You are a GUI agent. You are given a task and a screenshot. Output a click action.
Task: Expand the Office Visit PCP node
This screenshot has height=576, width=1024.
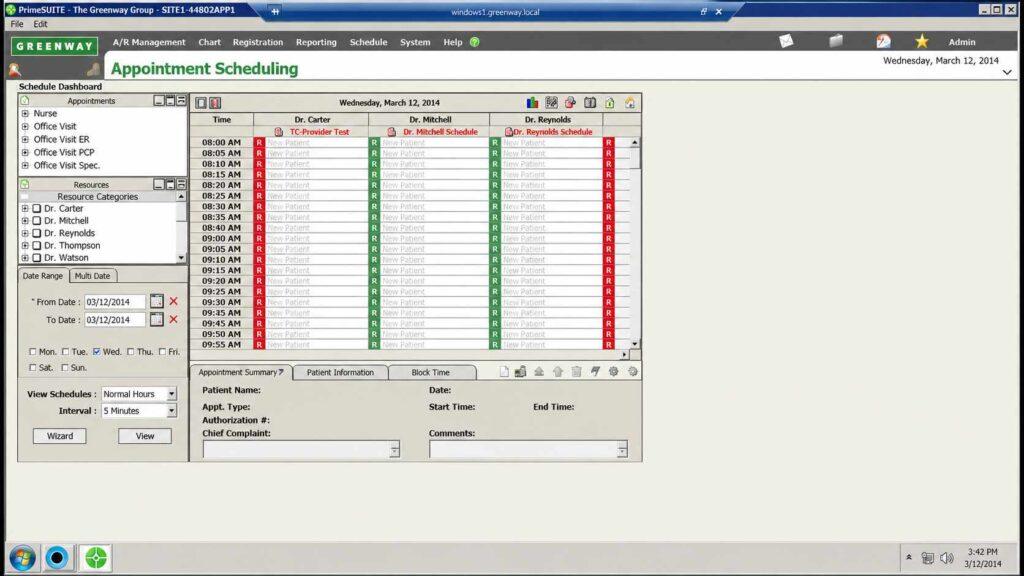coord(25,152)
